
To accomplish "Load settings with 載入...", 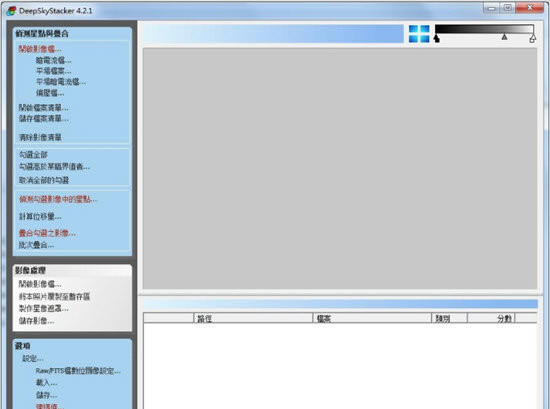I will point(46,383).
